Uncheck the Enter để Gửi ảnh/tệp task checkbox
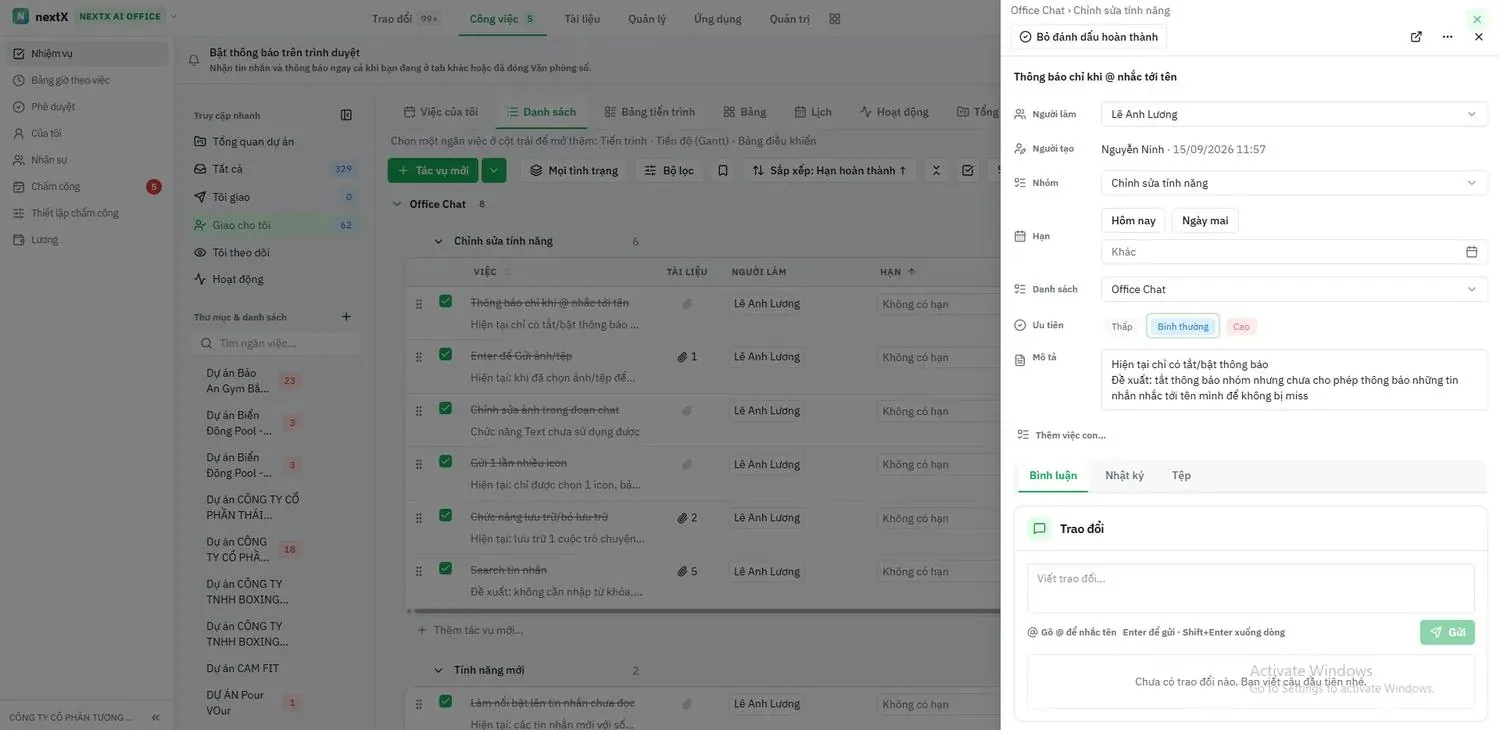1500x730 pixels. 445,354
